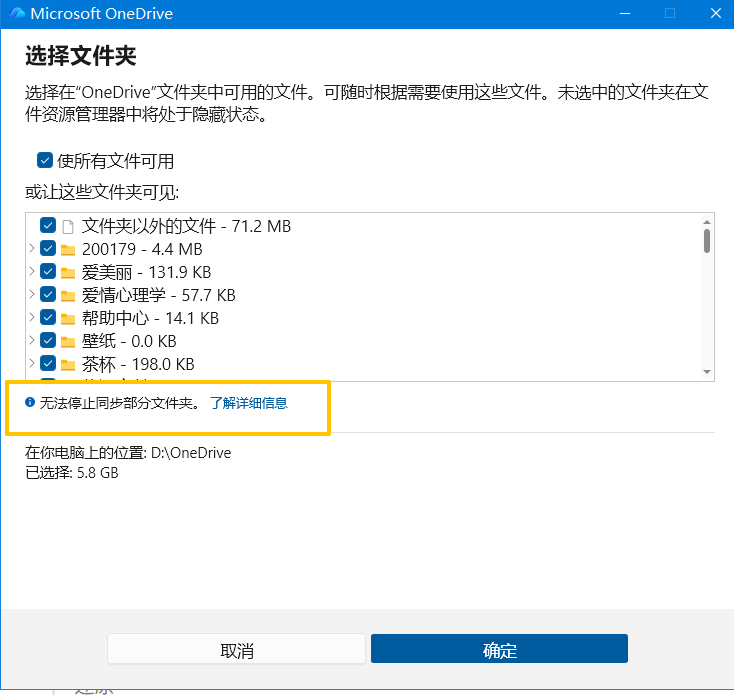Click the OneDrive cloud icon in title bar

17,13
